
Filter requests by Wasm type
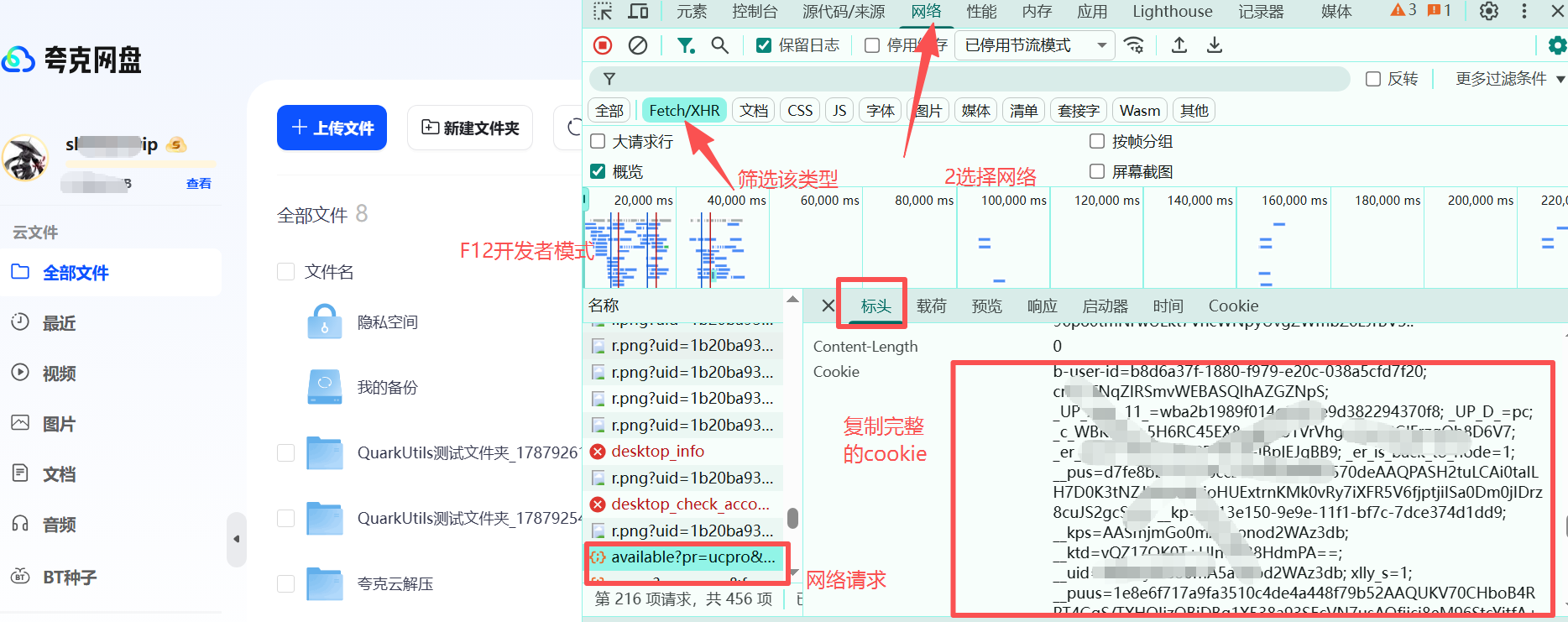tap(1140, 111)
